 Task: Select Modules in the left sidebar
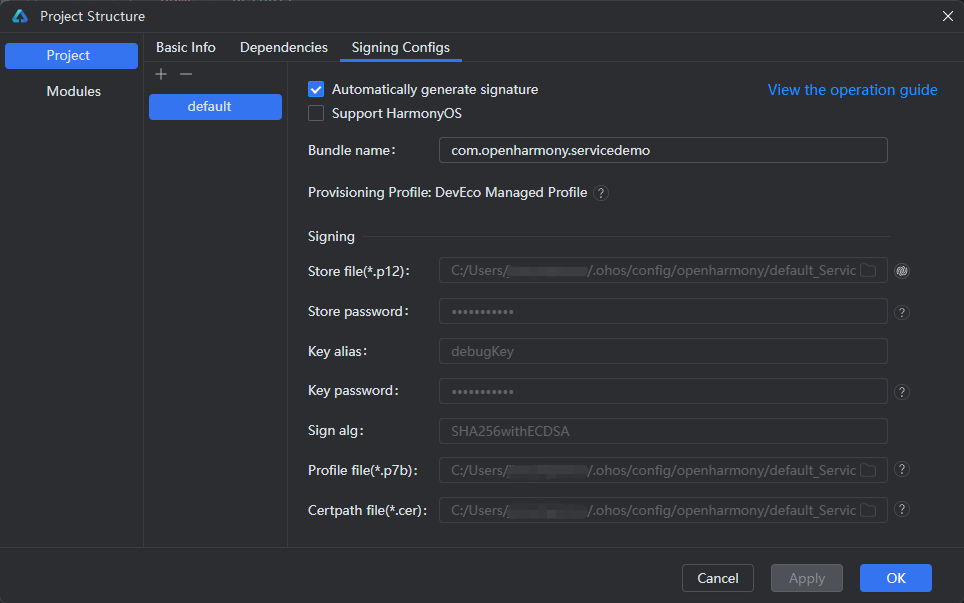(74, 91)
